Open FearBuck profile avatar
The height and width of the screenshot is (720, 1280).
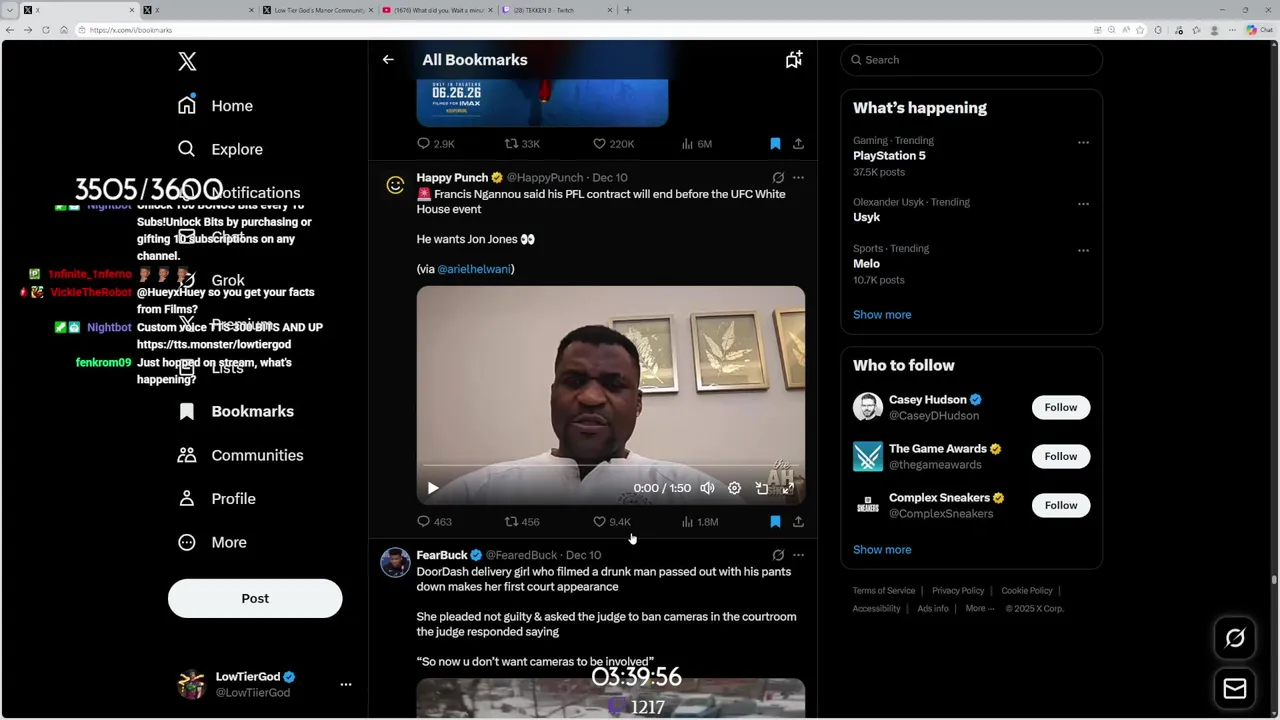click(x=396, y=562)
